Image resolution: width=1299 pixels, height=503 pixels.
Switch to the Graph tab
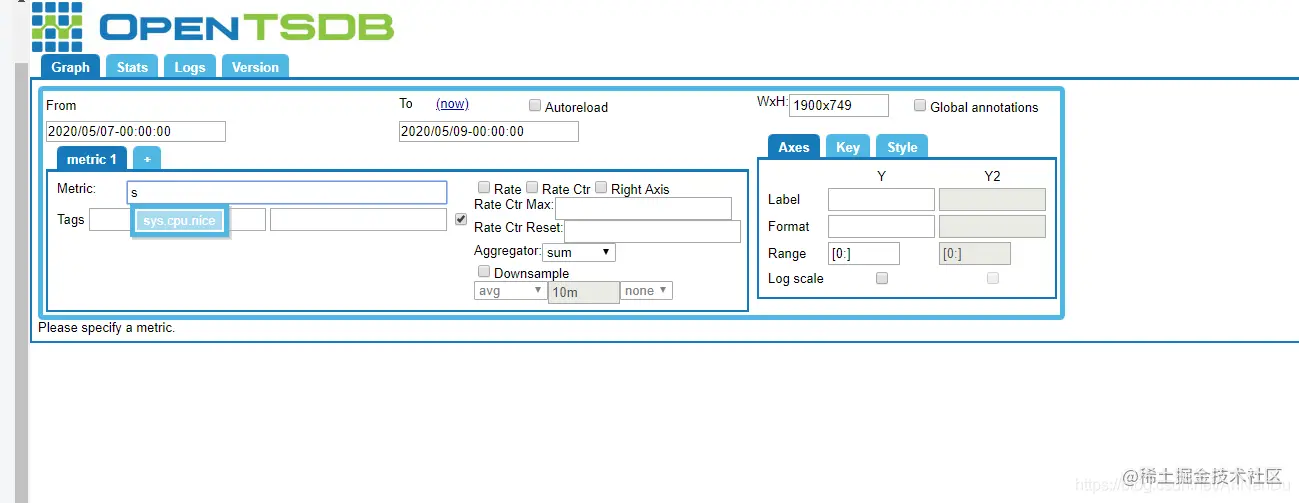(x=70, y=67)
